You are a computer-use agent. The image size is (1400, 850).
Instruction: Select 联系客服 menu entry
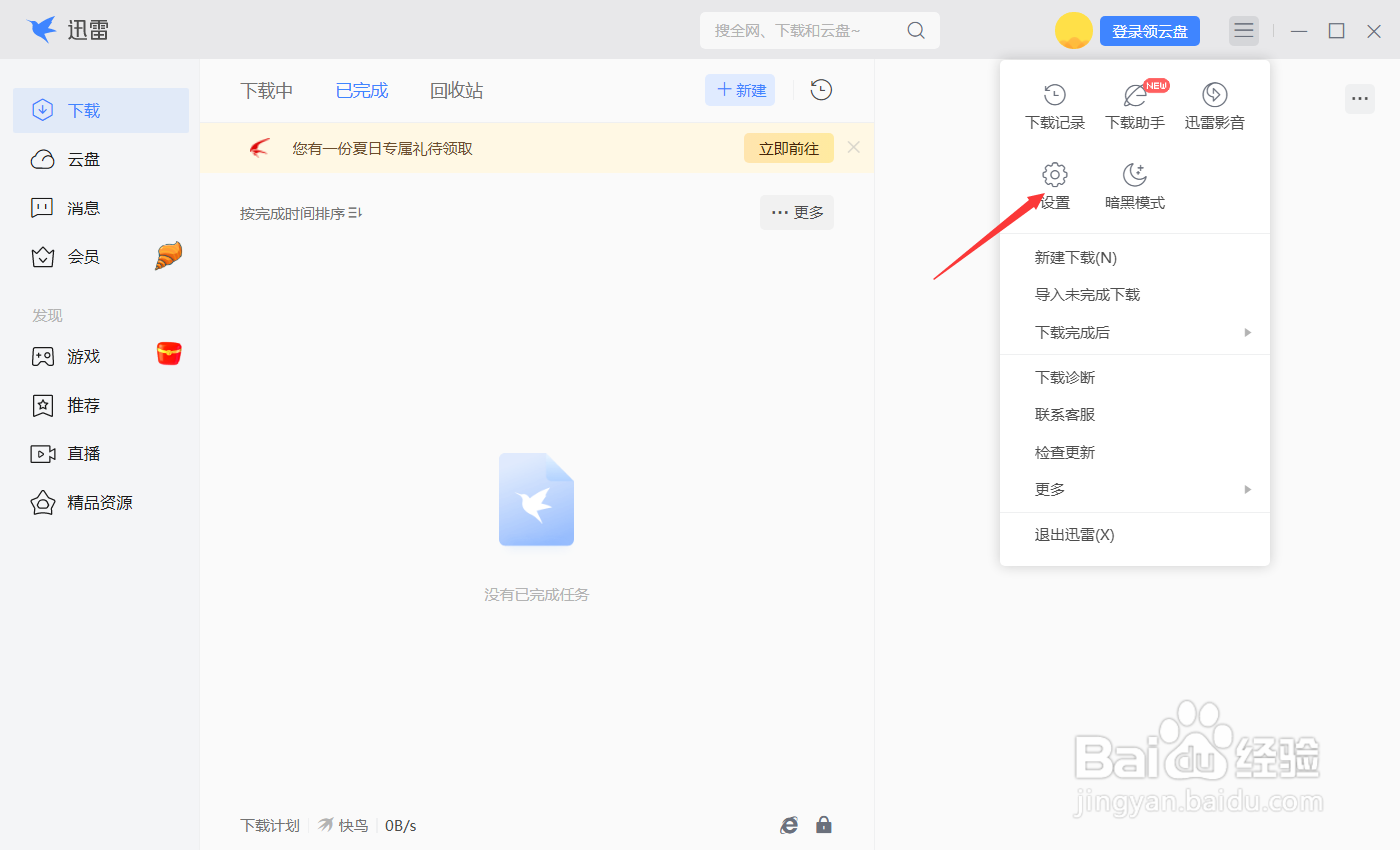(x=1135, y=415)
